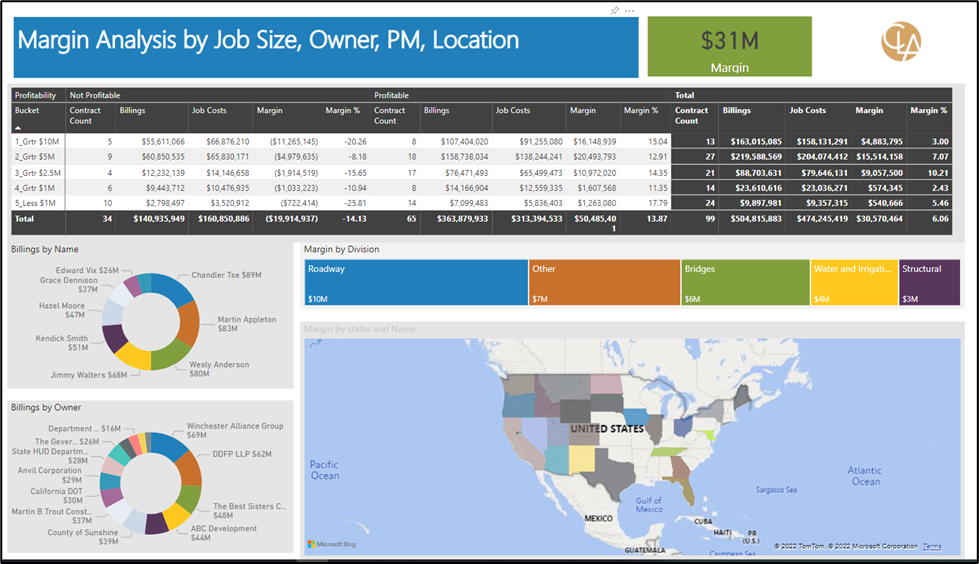The width and height of the screenshot is (979, 564).
Task: Click the pin visual icon above the title
Action: 615,10
